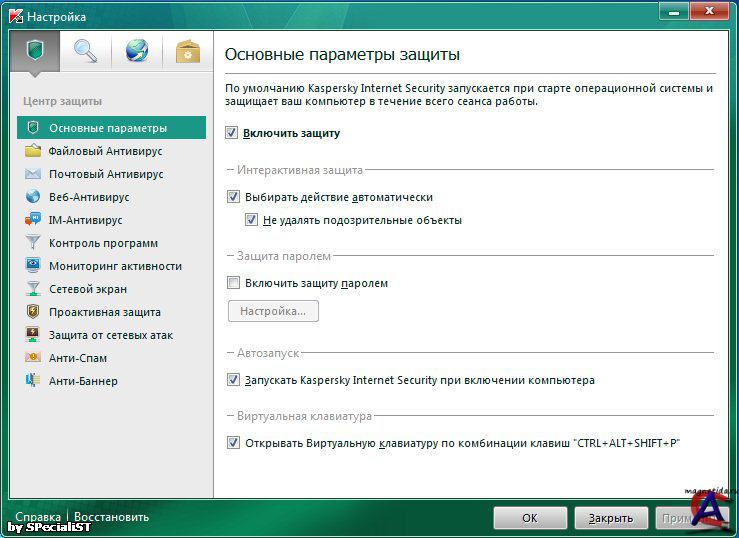Select Почтовый Антивирус item
Image resolution: width=739 pixels, height=538 pixels.
(112, 174)
